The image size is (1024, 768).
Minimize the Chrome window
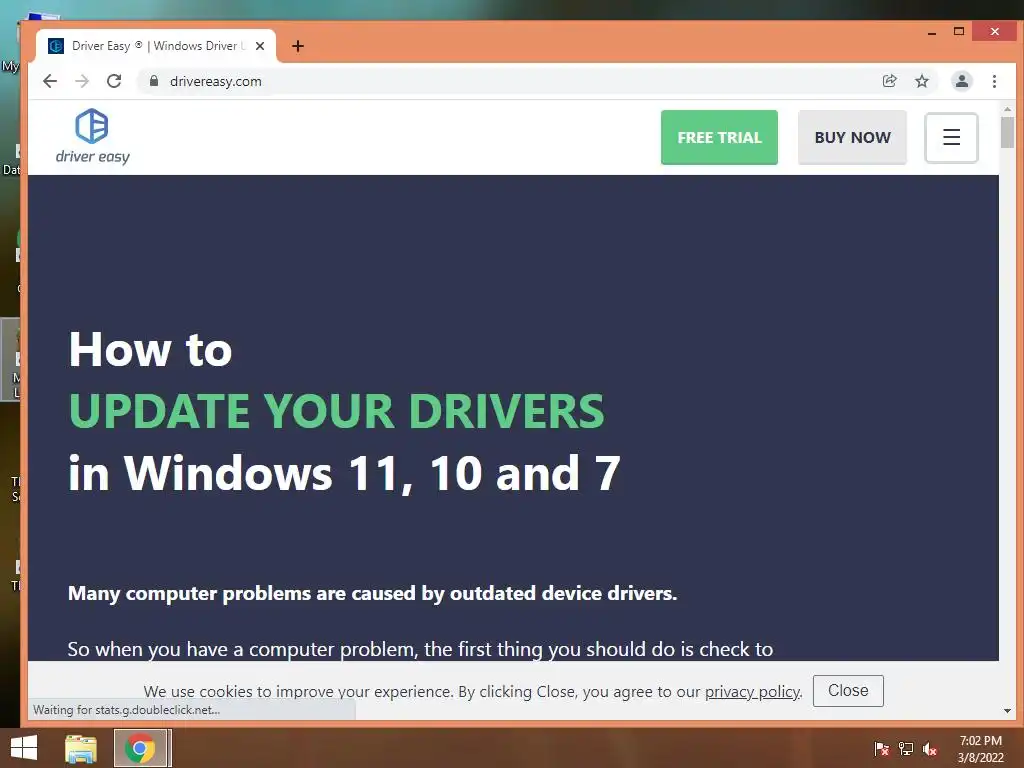(932, 32)
